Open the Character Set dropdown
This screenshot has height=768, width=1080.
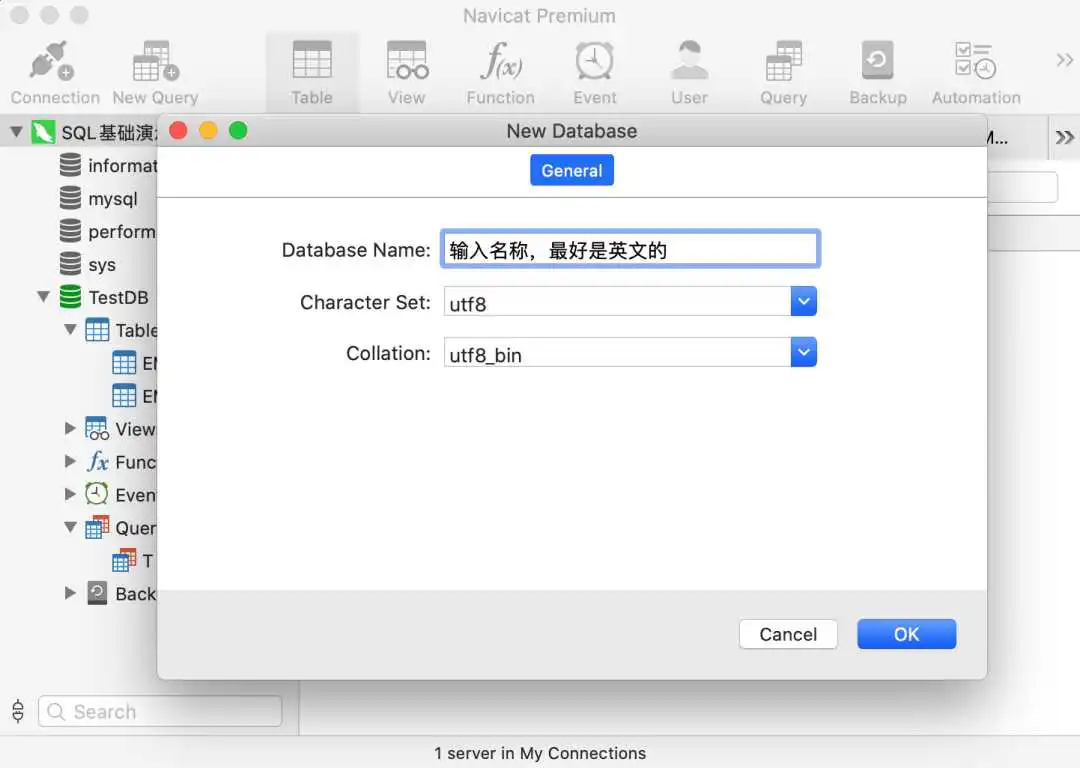pos(804,302)
